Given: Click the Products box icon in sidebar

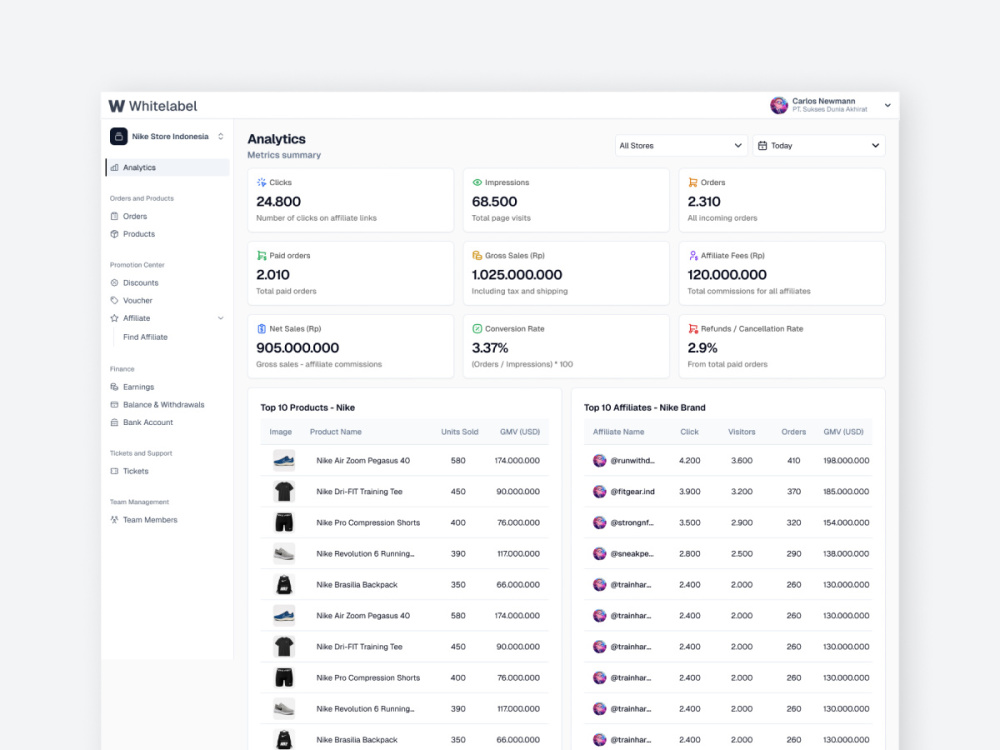Looking at the screenshot, I should coord(114,234).
